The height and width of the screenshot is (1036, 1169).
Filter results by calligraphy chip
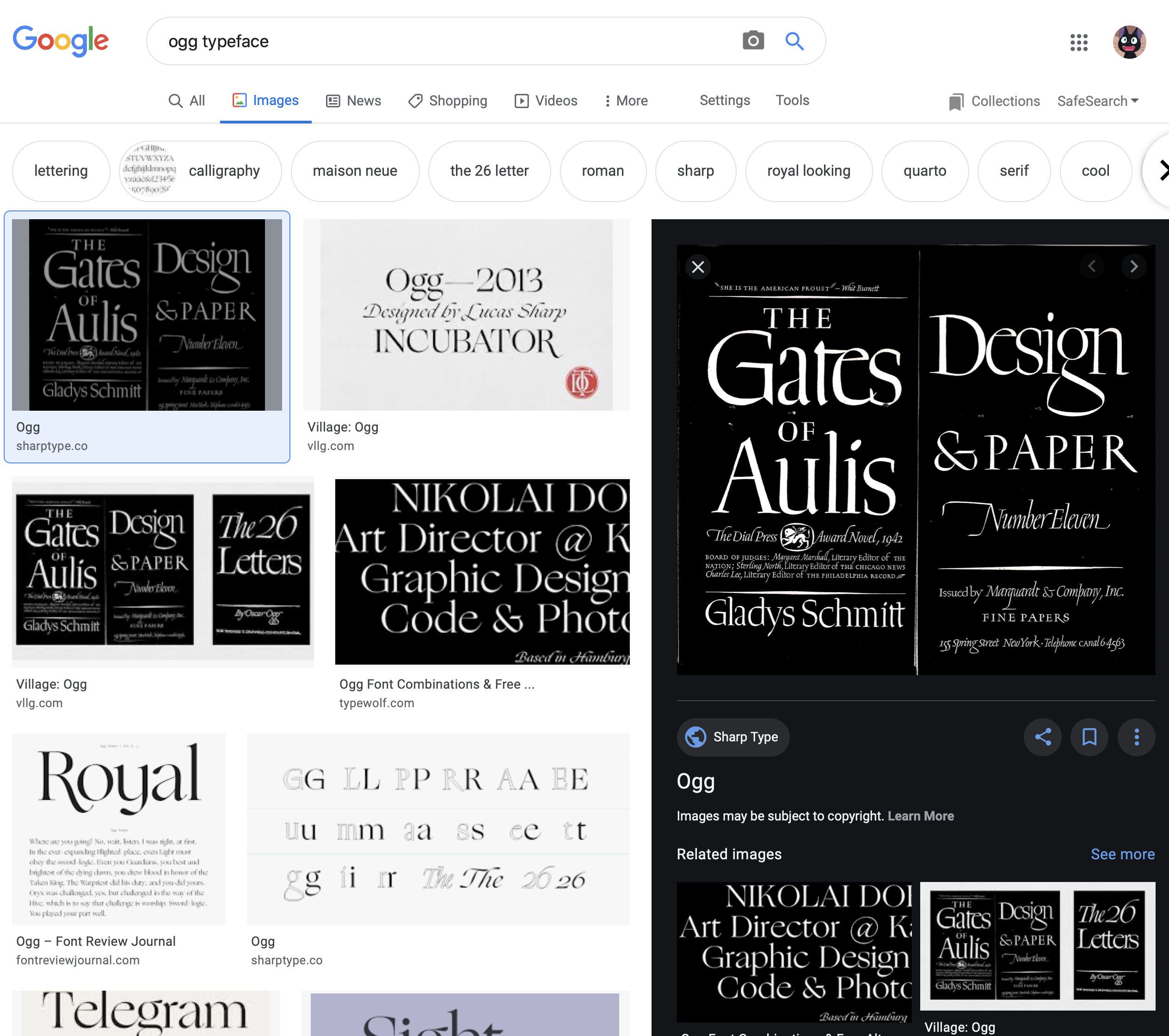click(x=200, y=171)
